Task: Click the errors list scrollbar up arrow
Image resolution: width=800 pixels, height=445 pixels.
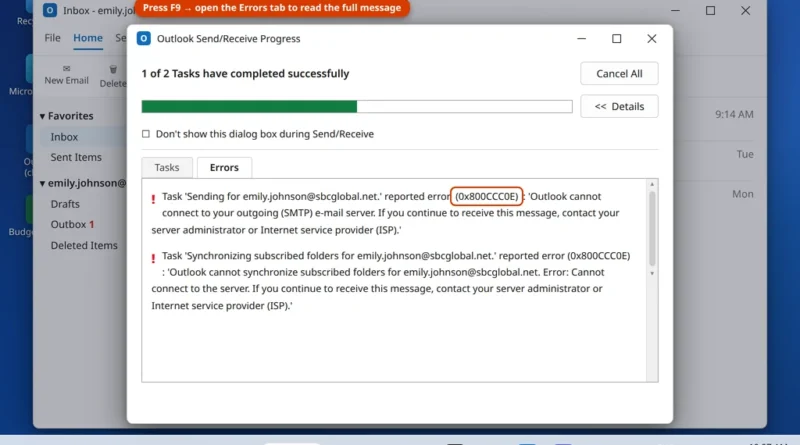Action: (x=652, y=184)
